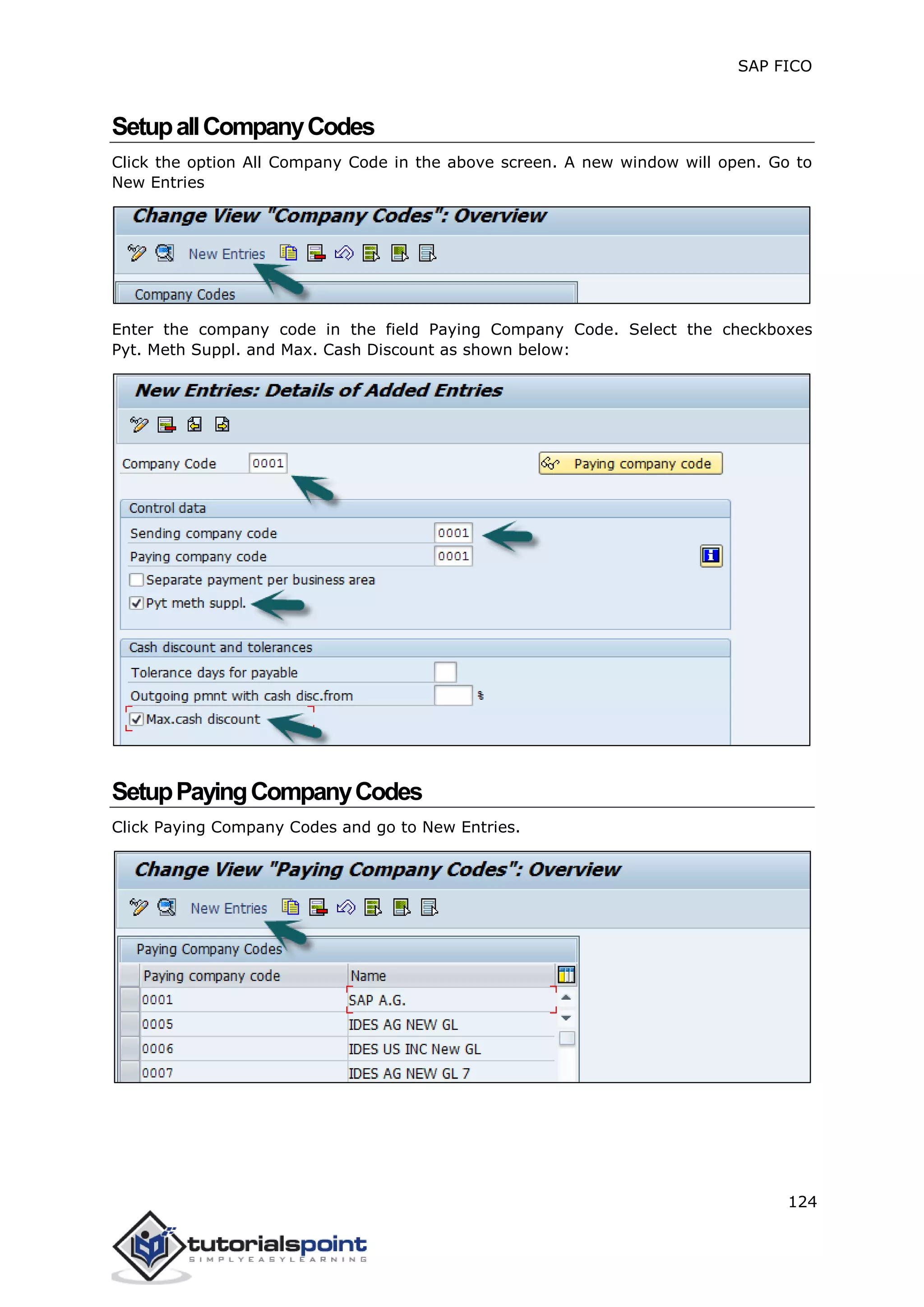Click Outgoing pmnt with cash disc.from field

tap(453, 695)
